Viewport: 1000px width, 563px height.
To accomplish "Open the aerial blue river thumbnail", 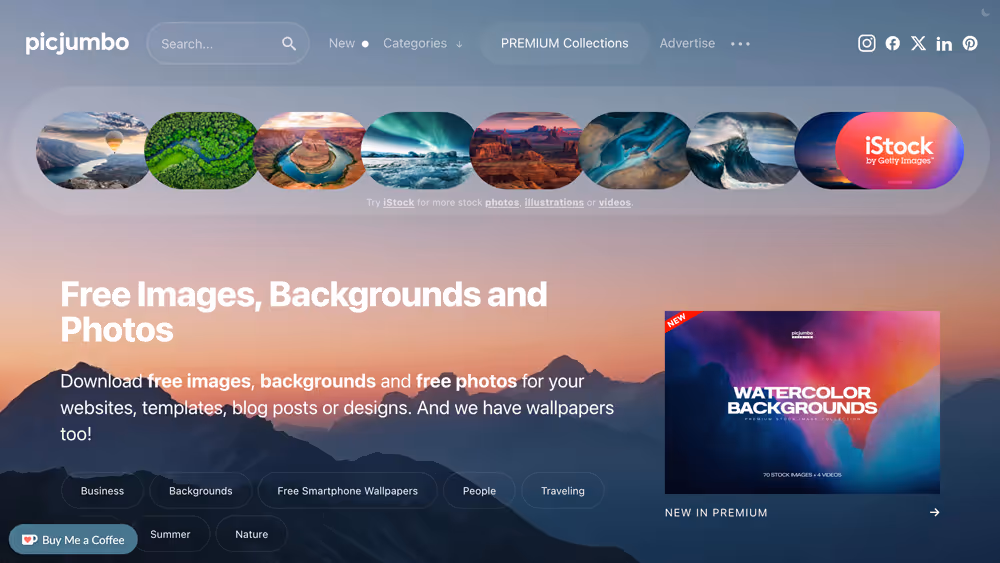I will pos(635,150).
